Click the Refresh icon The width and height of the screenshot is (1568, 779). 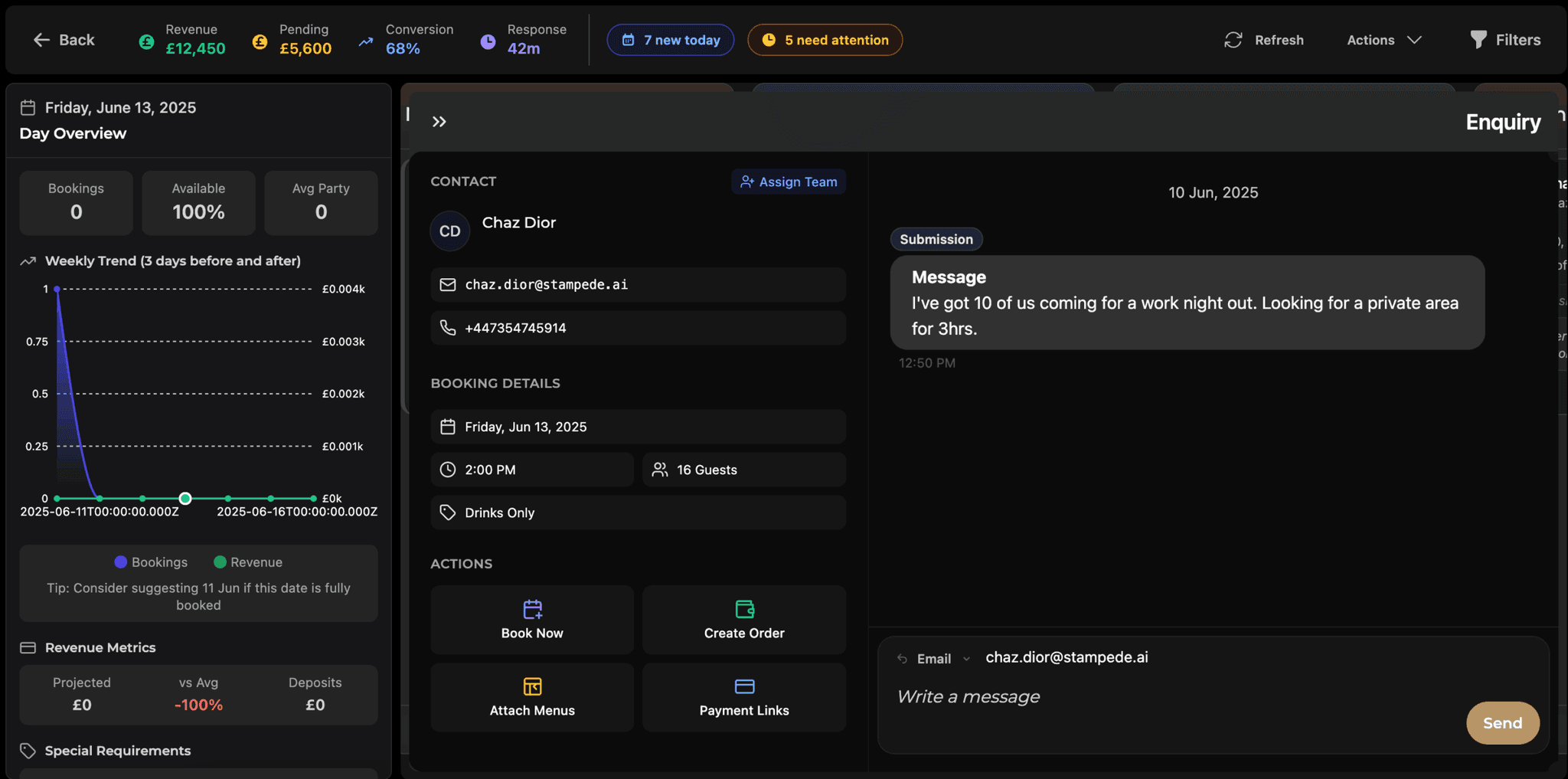[x=1233, y=40]
